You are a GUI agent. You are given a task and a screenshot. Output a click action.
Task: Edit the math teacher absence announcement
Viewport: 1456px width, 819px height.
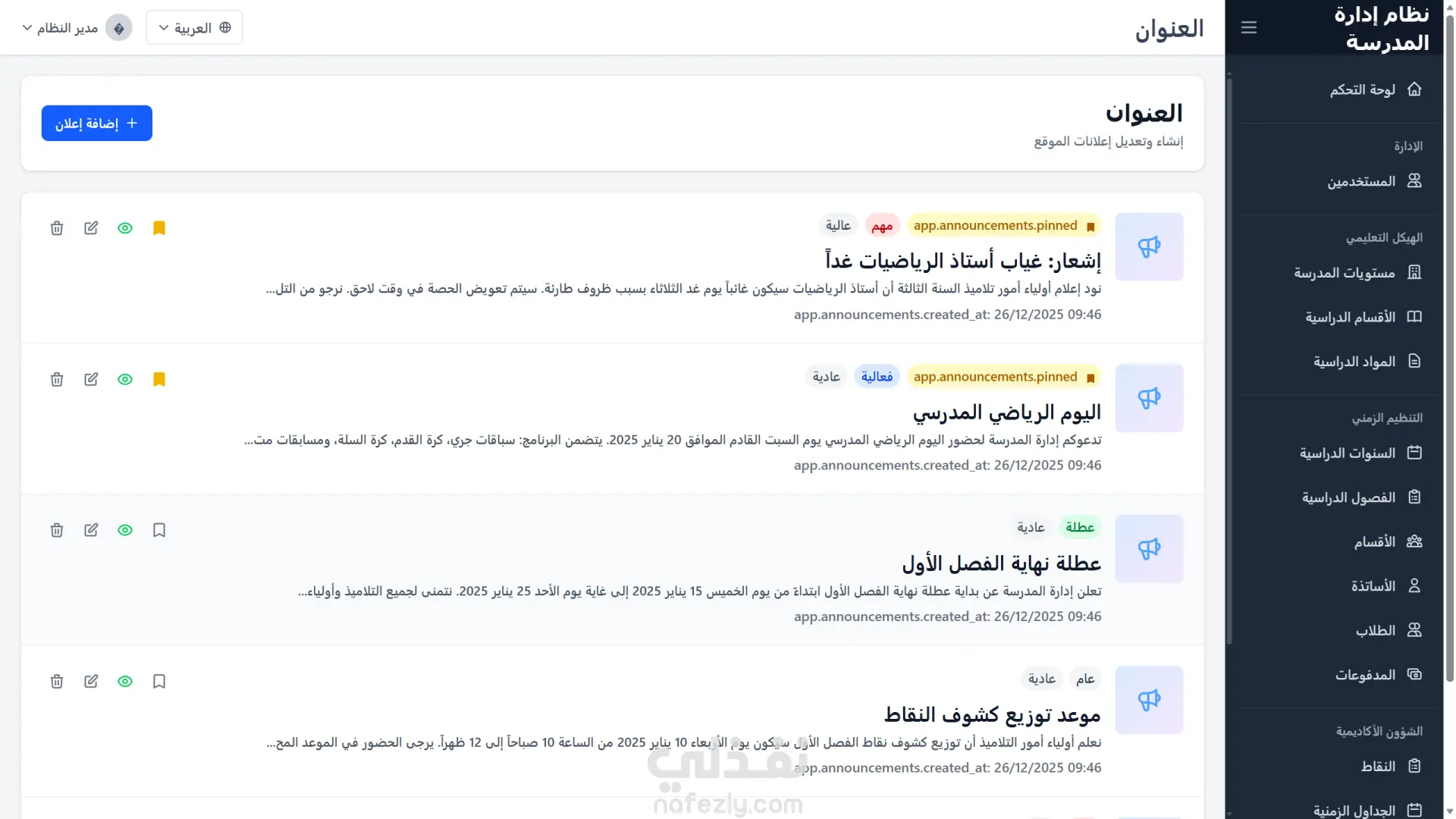(x=91, y=228)
